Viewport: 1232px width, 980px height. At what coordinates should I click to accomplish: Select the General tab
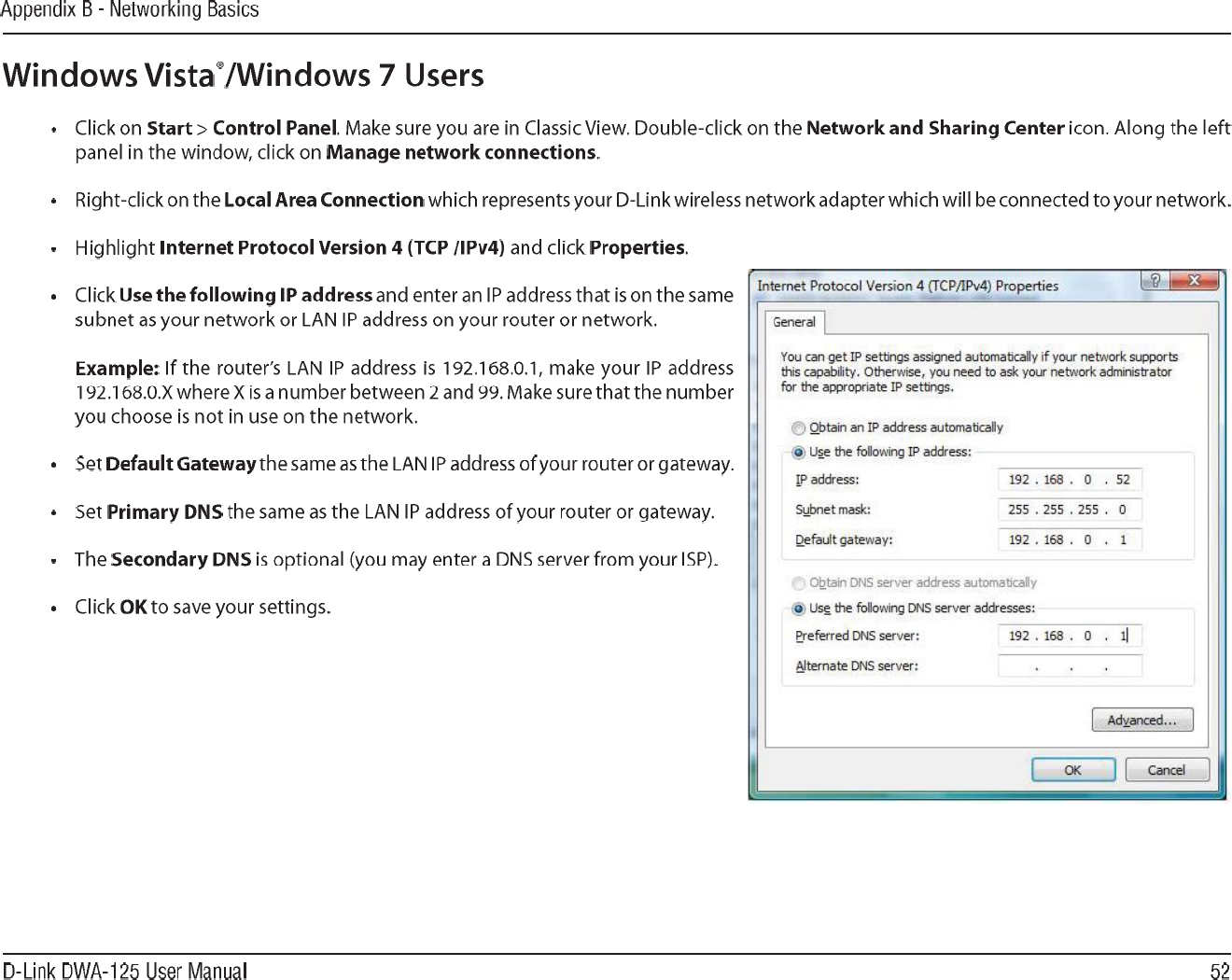[794, 322]
